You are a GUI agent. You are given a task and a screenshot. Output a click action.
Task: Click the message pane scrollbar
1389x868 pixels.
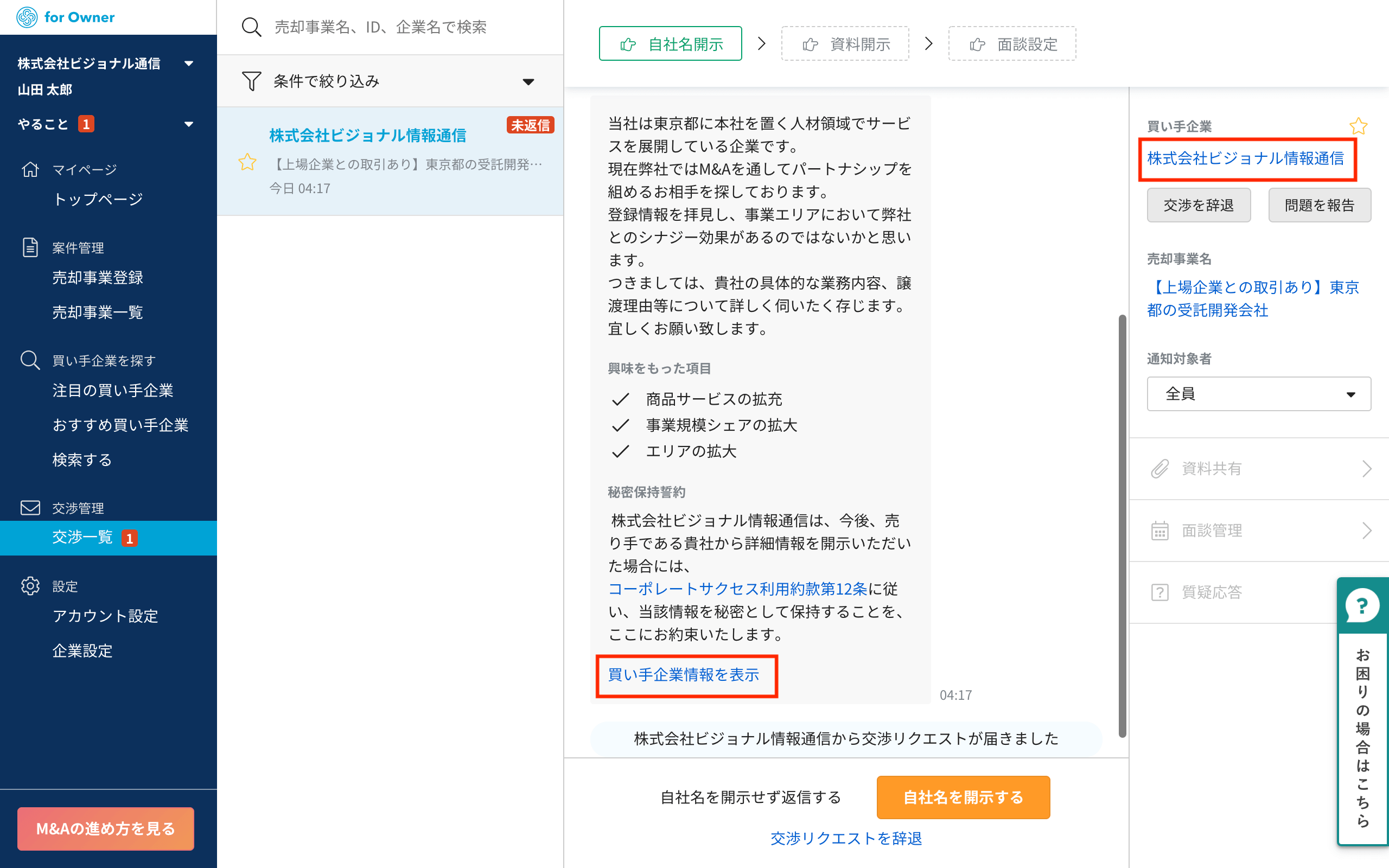point(1122,525)
